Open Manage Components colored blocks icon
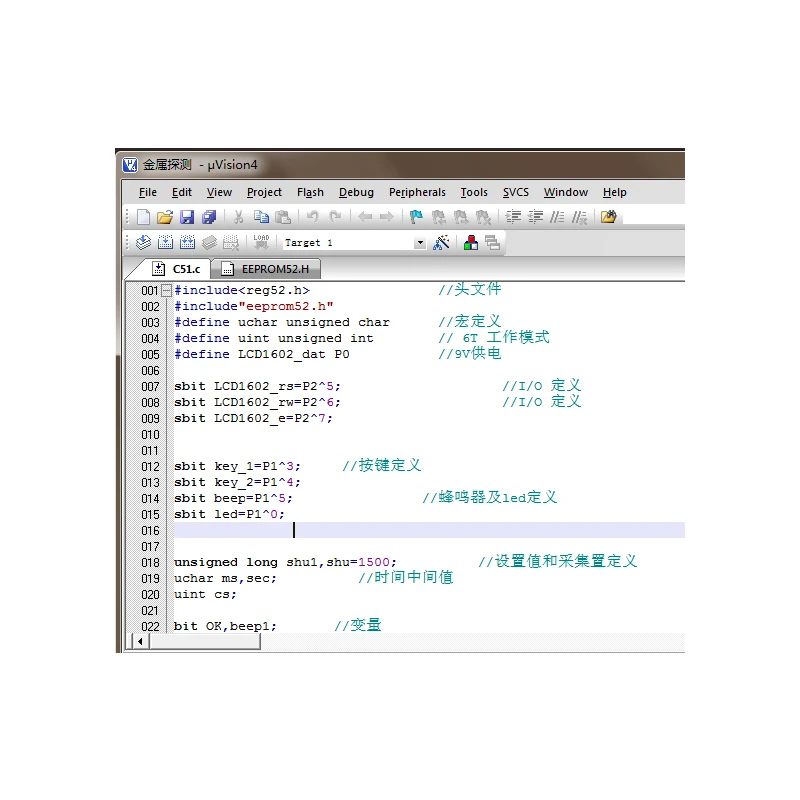Viewport: 800px width, 800px height. click(471, 242)
